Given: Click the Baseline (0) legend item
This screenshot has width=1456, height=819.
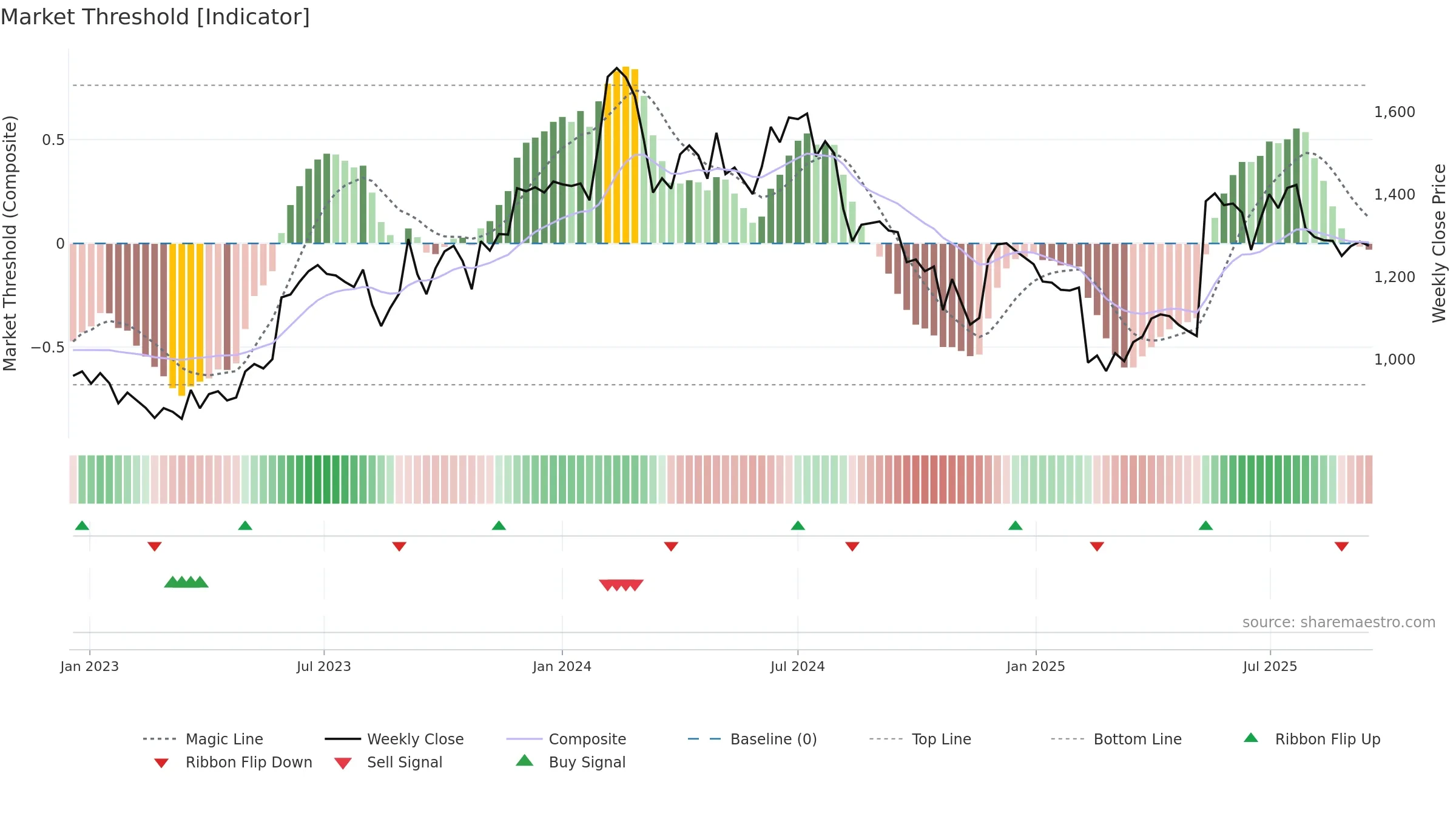Looking at the screenshot, I should [x=752, y=739].
